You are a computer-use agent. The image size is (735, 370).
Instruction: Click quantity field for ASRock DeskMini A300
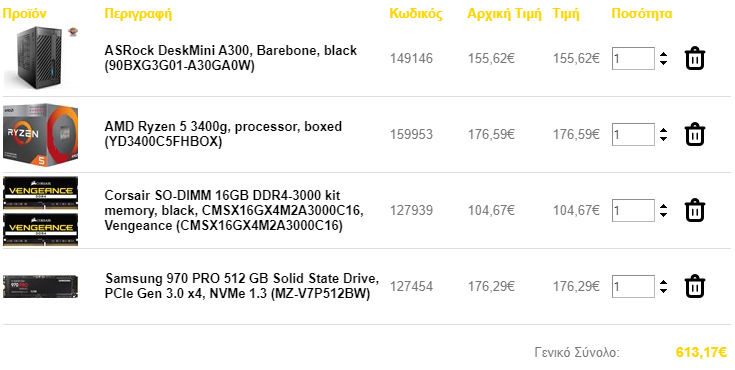(633, 59)
